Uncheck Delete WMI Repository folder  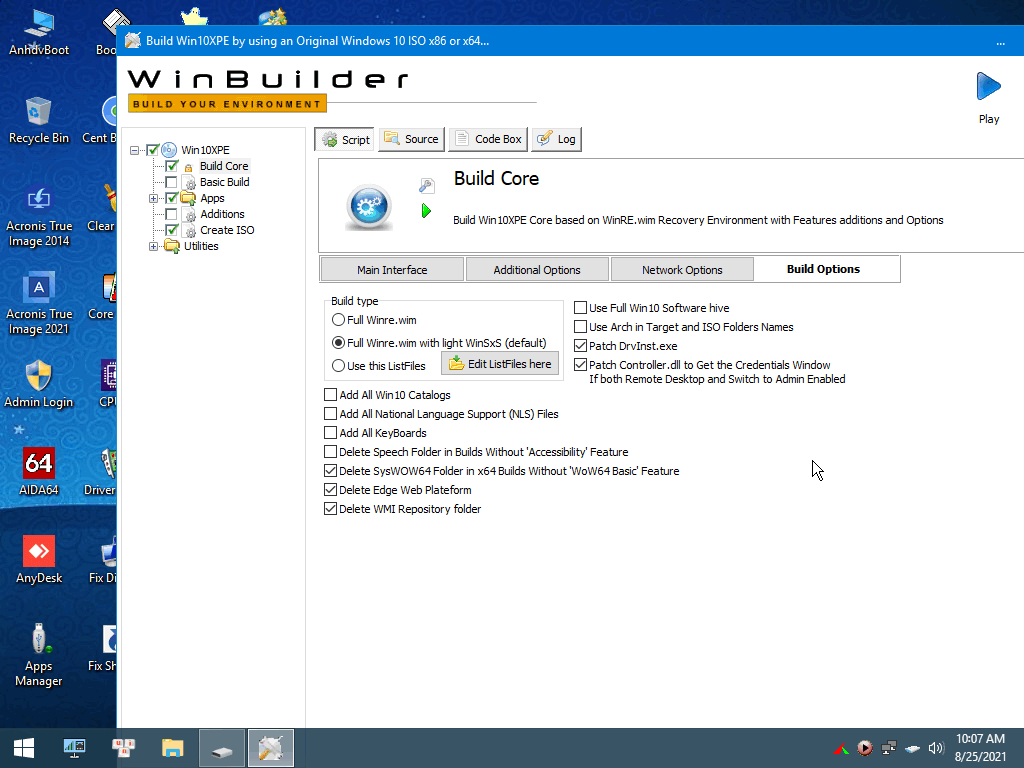pyautogui.click(x=330, y=508)
